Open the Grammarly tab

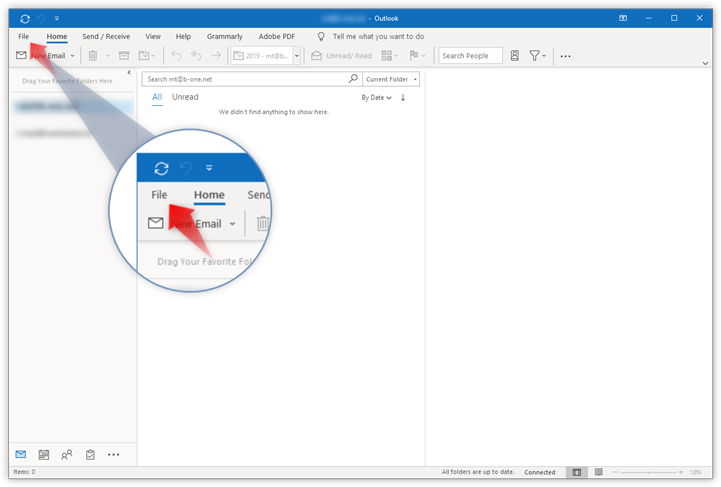pyautogui.click(x=224, y=36)
